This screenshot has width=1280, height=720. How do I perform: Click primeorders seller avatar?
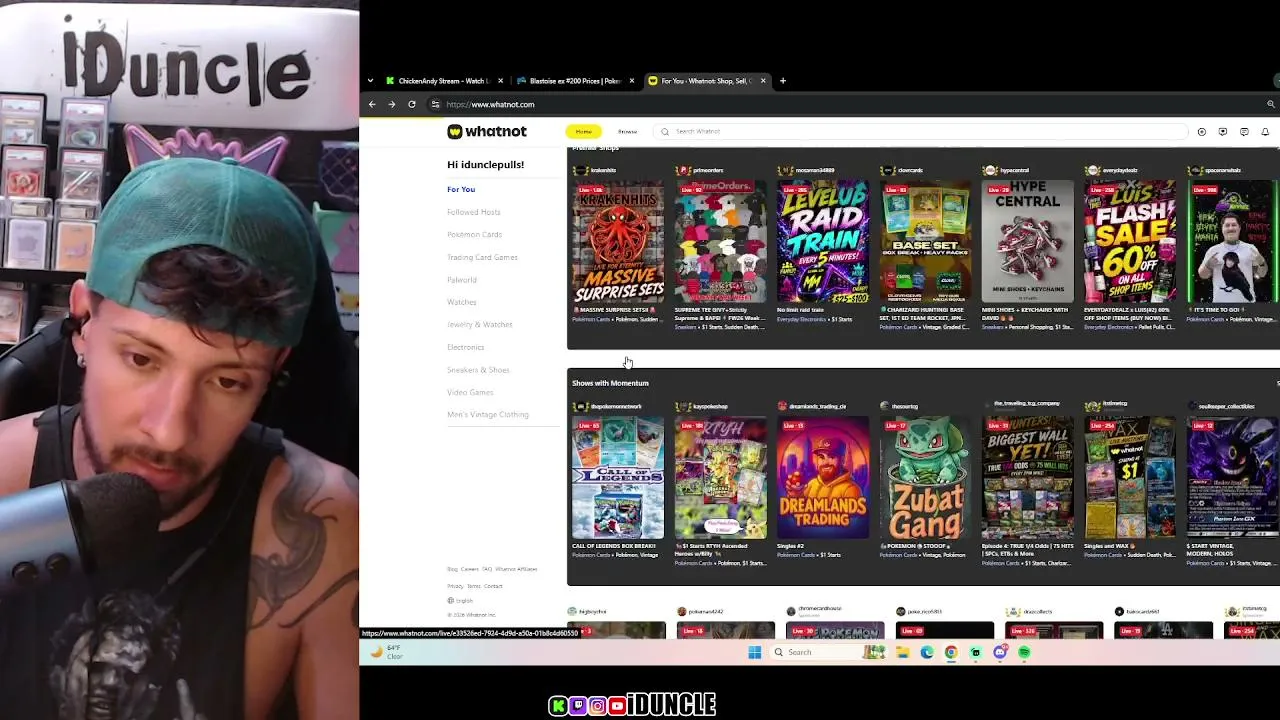tap(684, 170)
